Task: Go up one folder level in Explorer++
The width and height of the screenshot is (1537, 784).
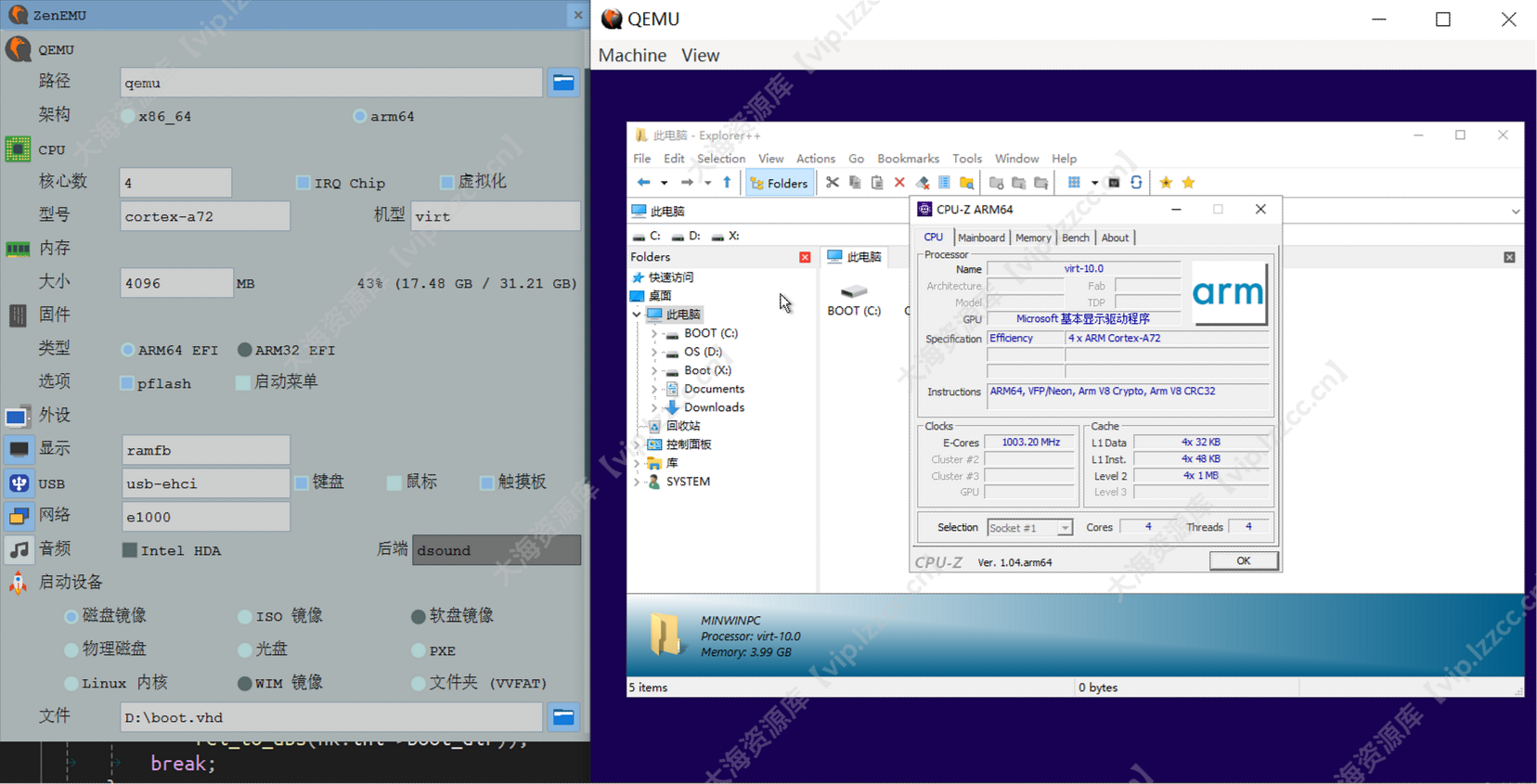Action: (727, 183)
